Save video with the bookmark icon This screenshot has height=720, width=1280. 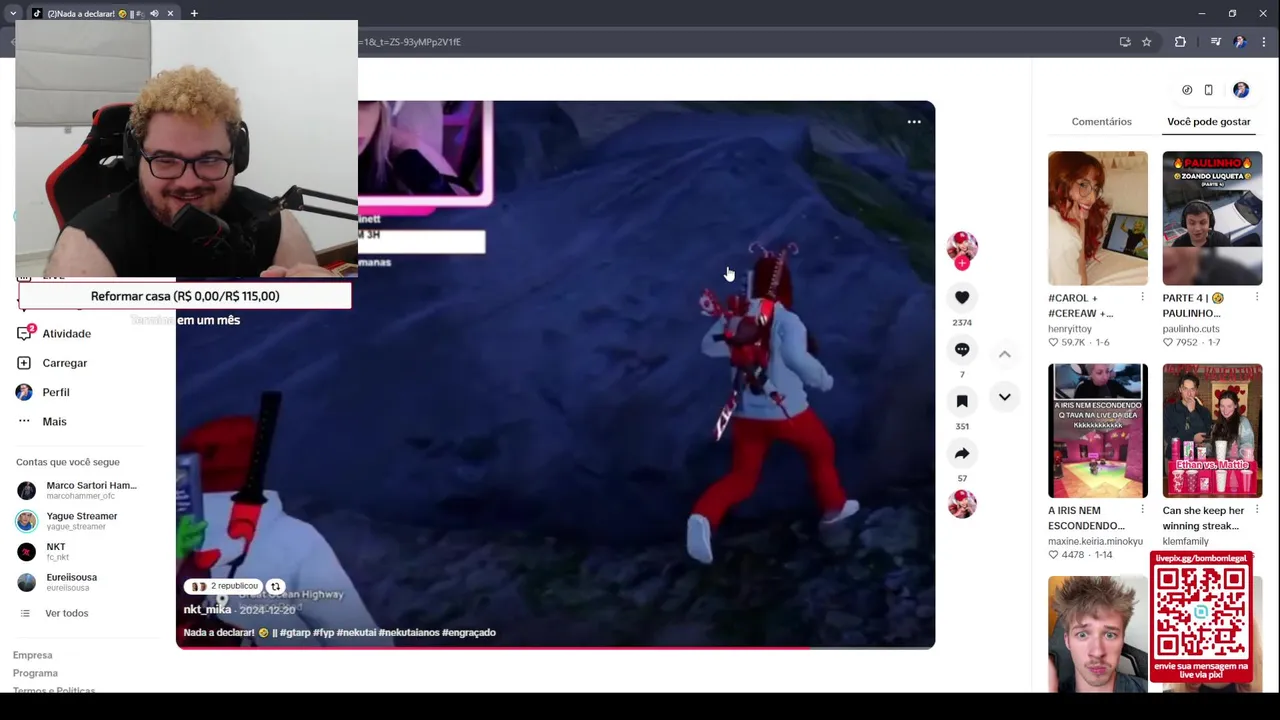pyautogui.click(x=962, y=401)
